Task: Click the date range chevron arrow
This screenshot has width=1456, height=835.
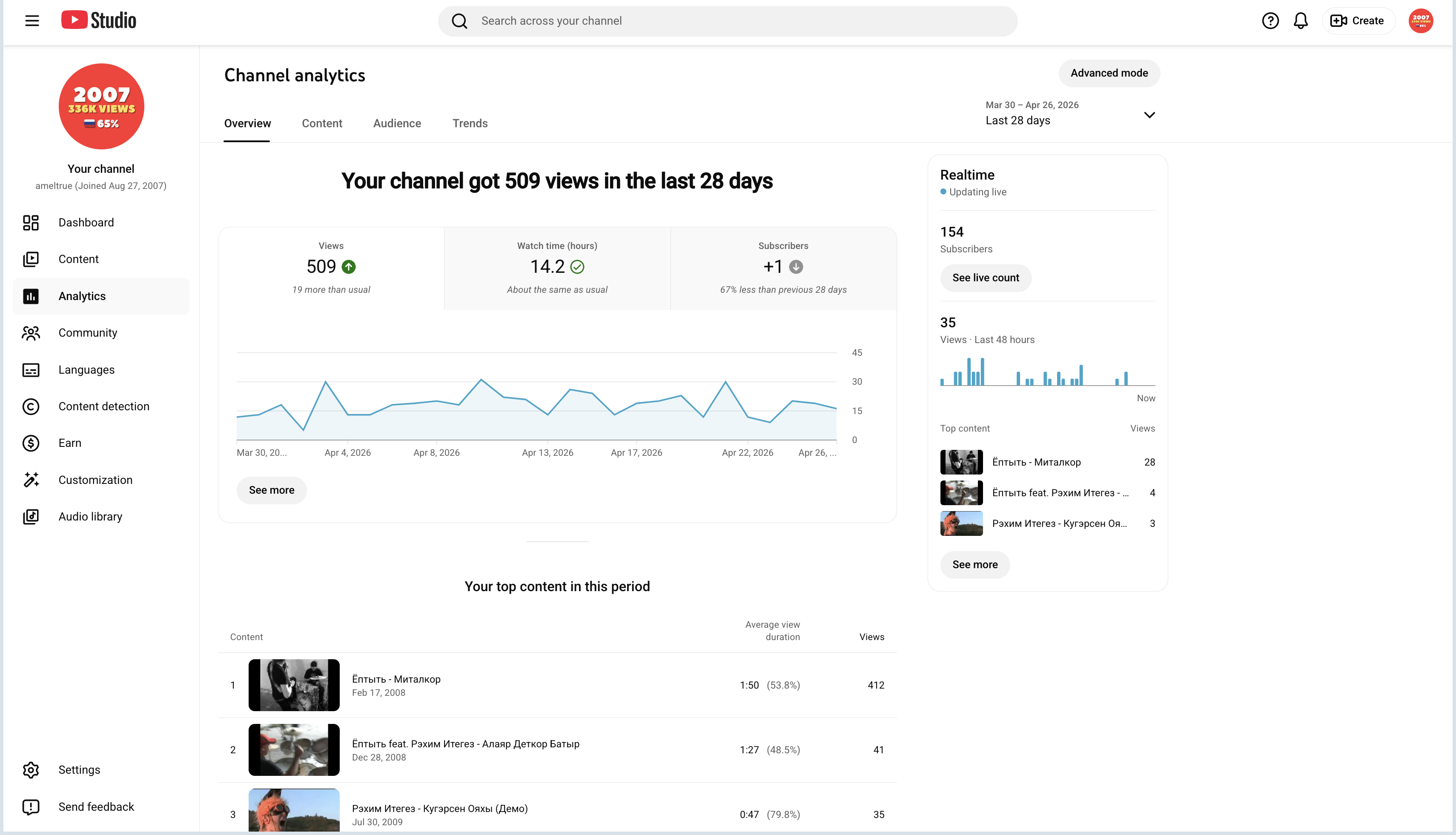Action: (x=1149, y=115)
